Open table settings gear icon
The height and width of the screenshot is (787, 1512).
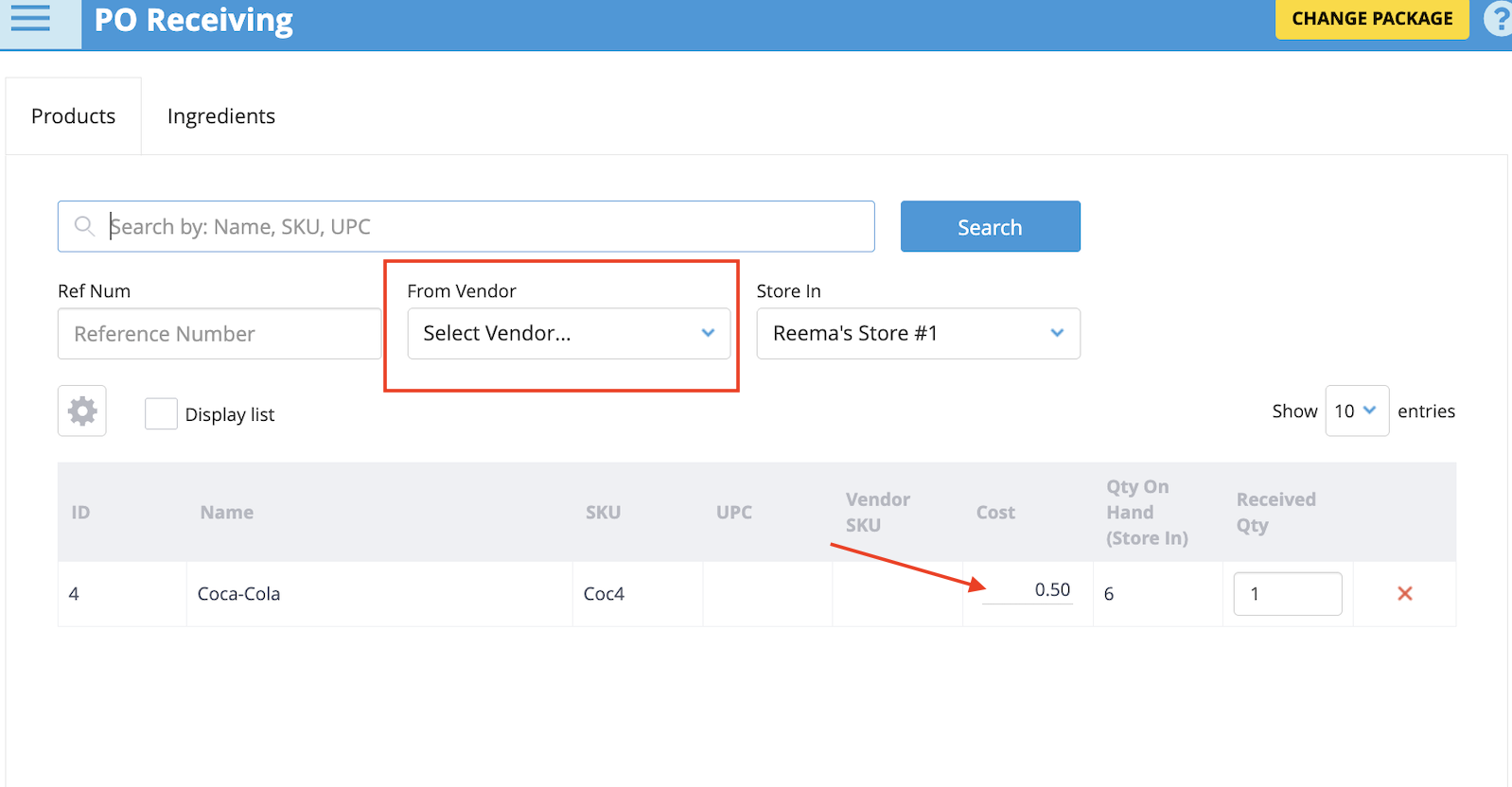click(82, 411)
